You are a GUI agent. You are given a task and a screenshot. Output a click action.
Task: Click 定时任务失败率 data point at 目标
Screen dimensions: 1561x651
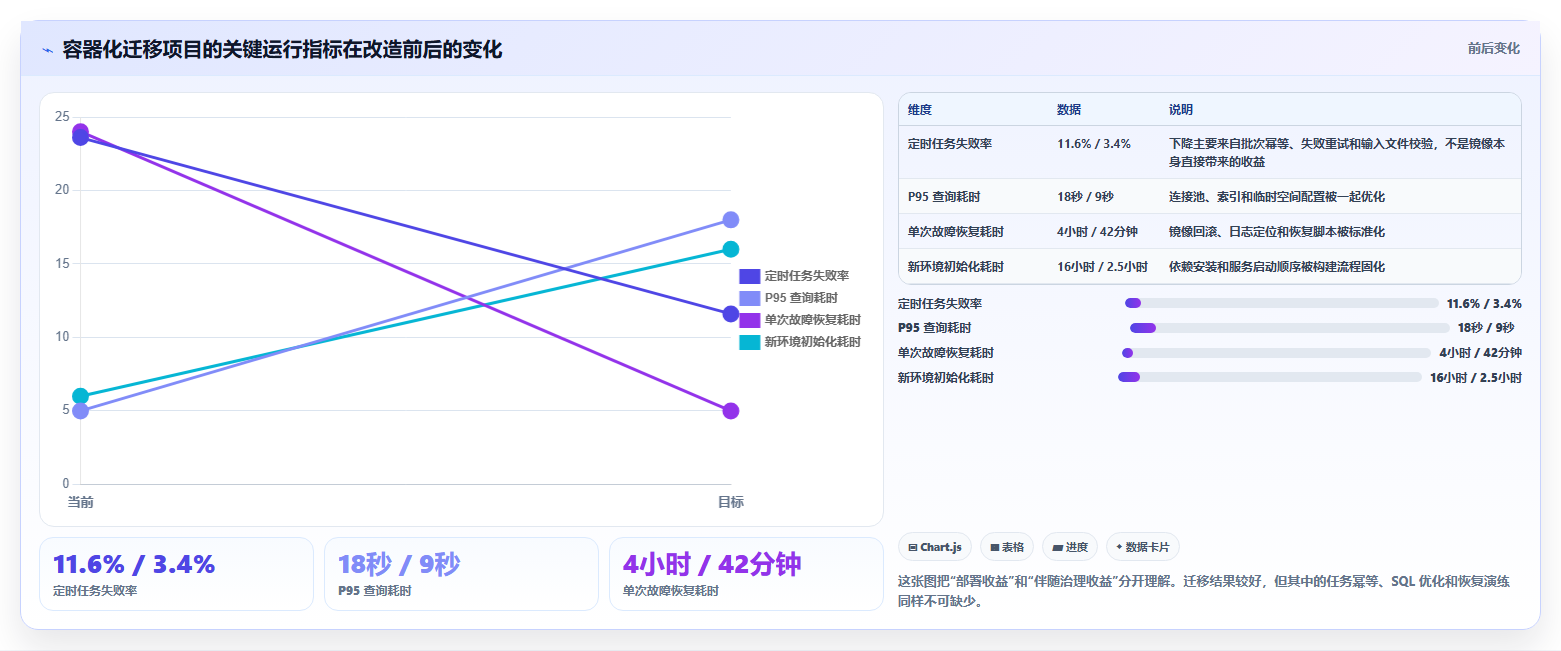click(x=730, y=314)
